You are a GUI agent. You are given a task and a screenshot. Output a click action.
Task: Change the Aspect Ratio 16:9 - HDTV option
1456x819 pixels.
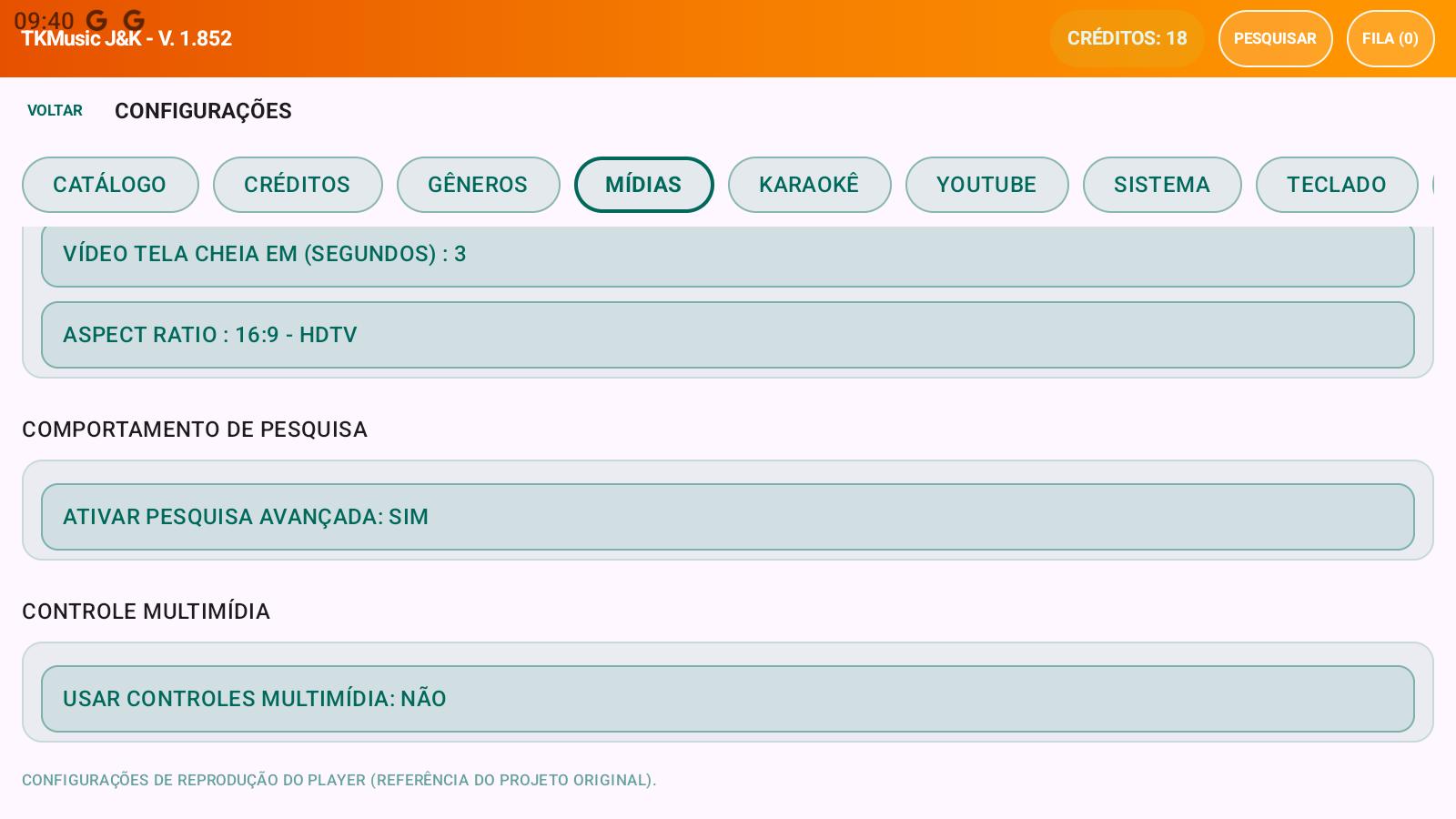click(728, 335)
